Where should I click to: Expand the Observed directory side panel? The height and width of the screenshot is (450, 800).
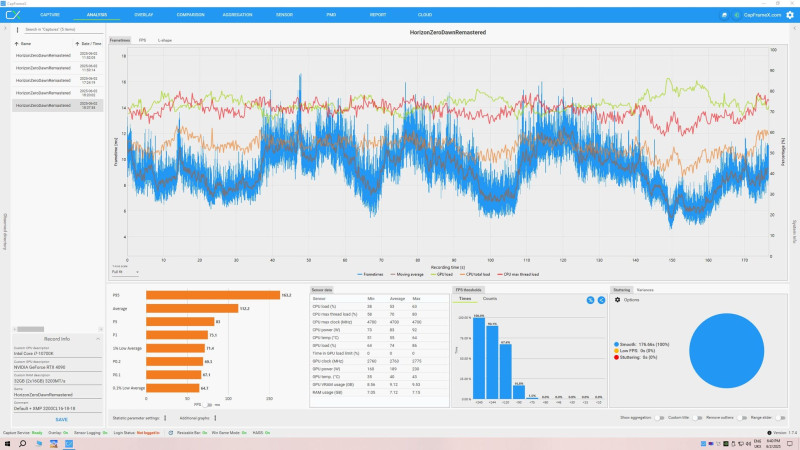5,232
